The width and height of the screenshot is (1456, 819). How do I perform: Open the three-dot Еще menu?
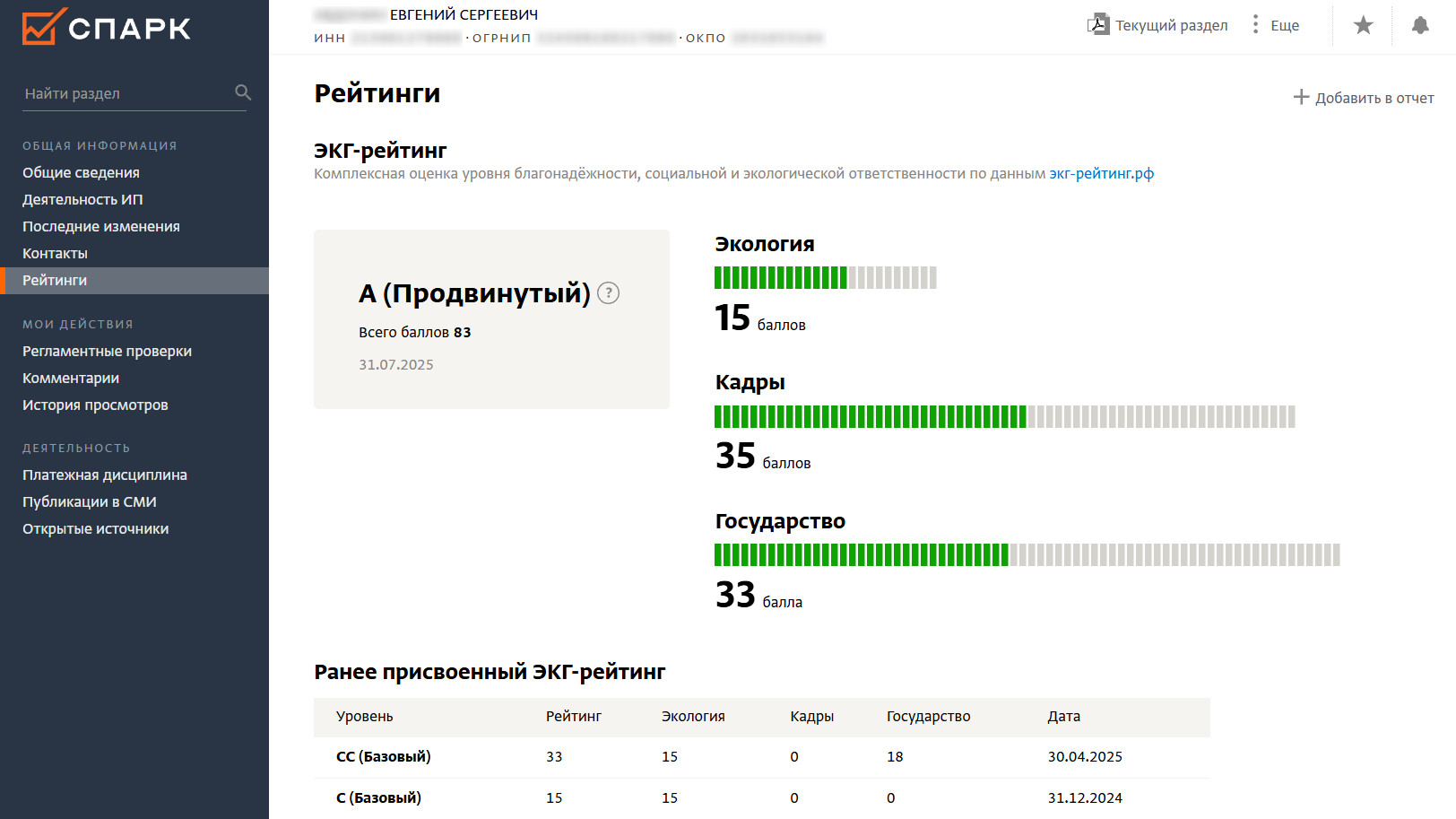tap(1255, 25)
